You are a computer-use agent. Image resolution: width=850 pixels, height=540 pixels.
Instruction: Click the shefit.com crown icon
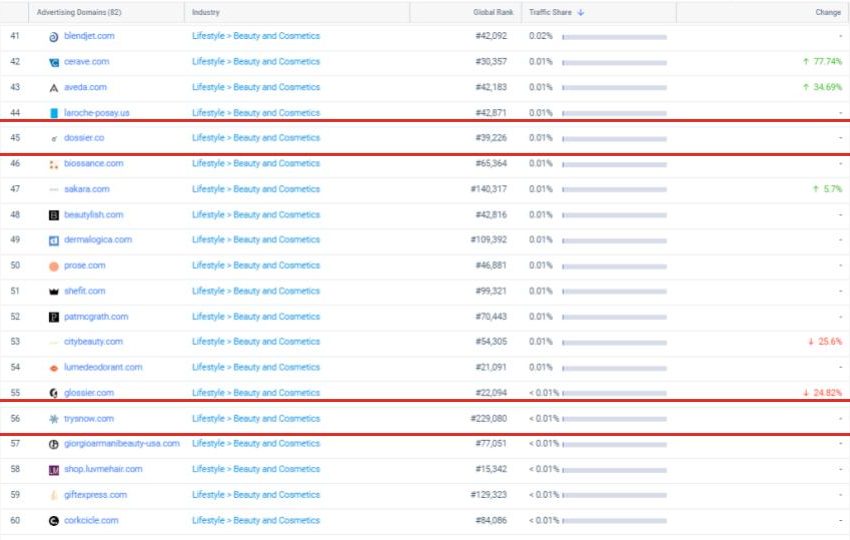click(54, 292)
